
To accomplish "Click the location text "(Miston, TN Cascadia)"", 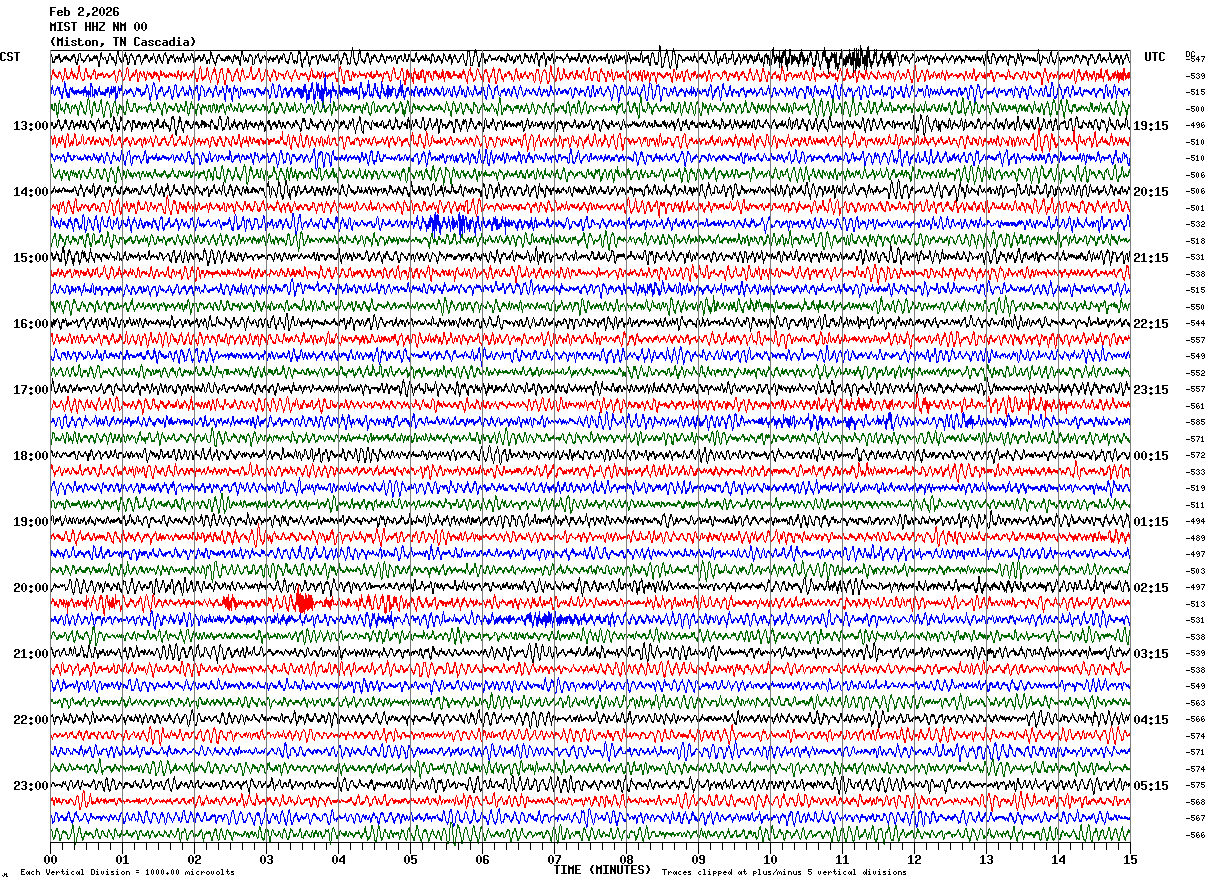I will coord(123,42).
